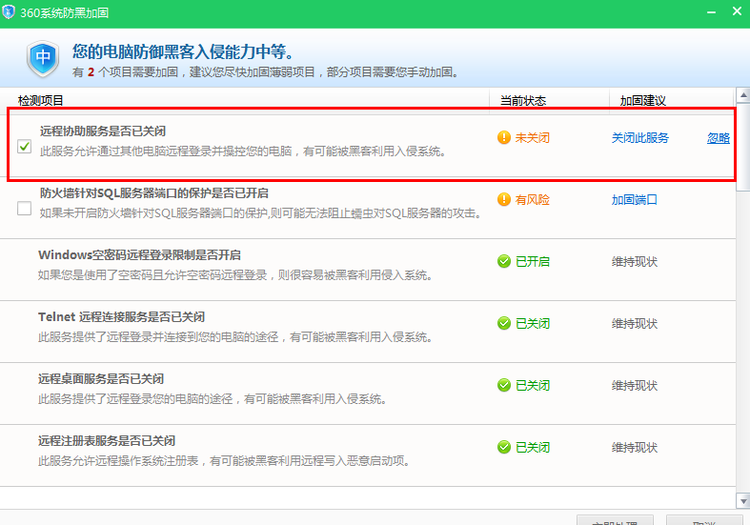Click green check icon in 远程桌面服务 row

pyautogui.click(x=504, y=386)
